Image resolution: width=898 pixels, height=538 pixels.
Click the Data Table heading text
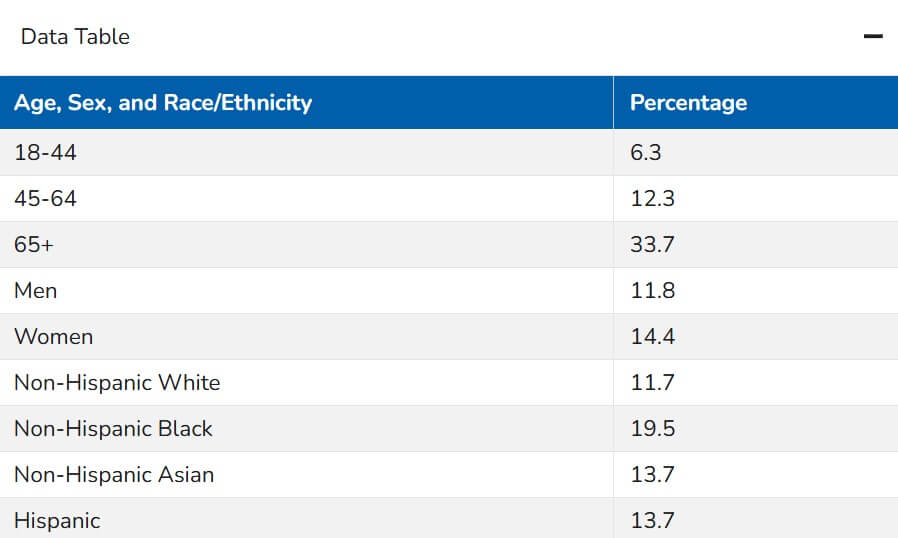75,37
